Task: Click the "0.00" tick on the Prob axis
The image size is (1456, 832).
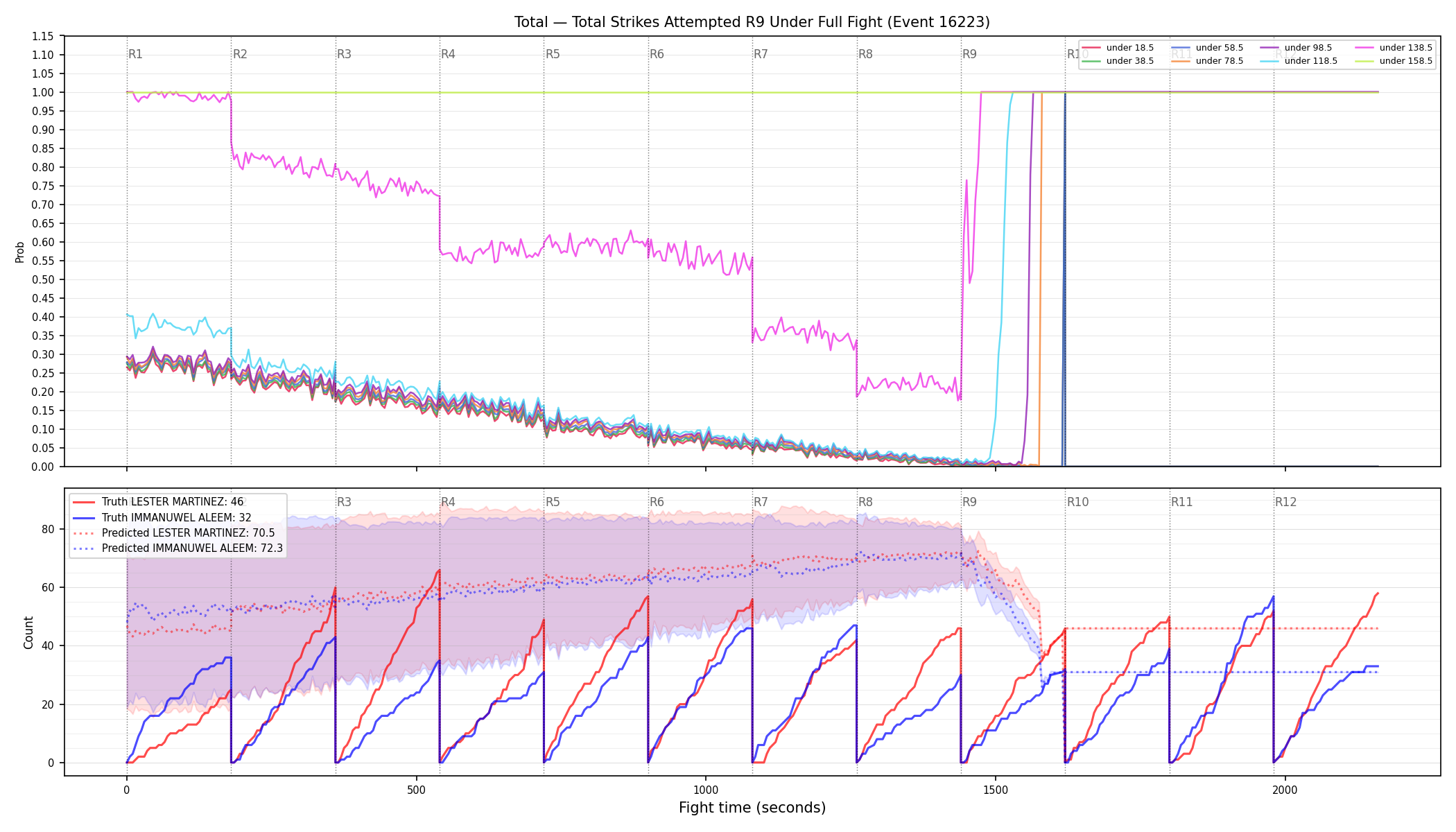Action: coord(43,467)
